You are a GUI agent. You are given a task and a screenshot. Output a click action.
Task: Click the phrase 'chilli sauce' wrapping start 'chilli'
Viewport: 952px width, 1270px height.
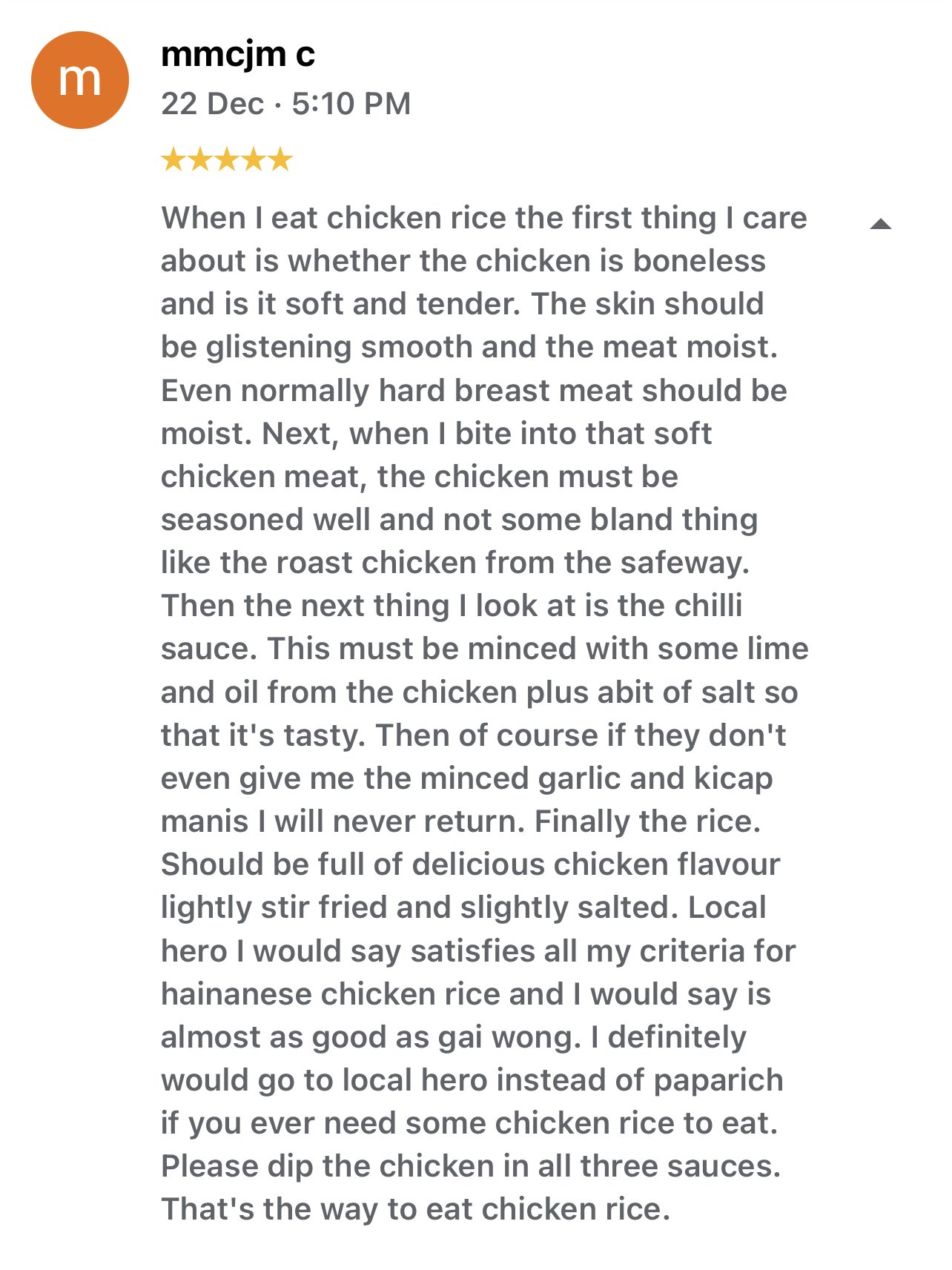[707, 606]
